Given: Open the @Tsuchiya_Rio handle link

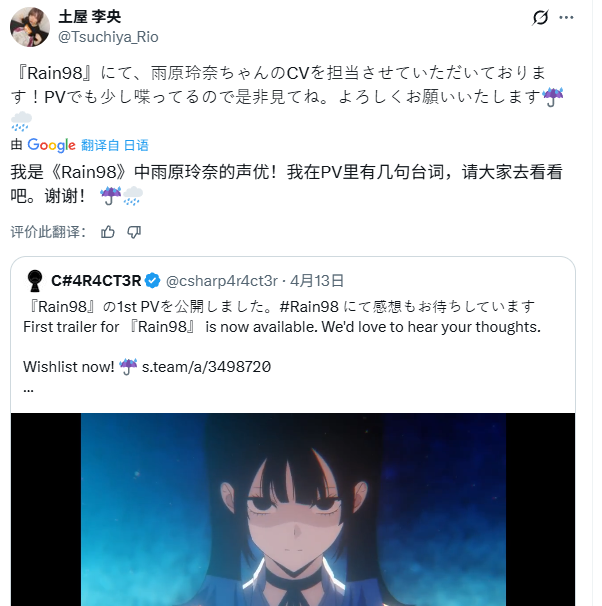Looking at the screenshot, I should (x=108, y=37).
